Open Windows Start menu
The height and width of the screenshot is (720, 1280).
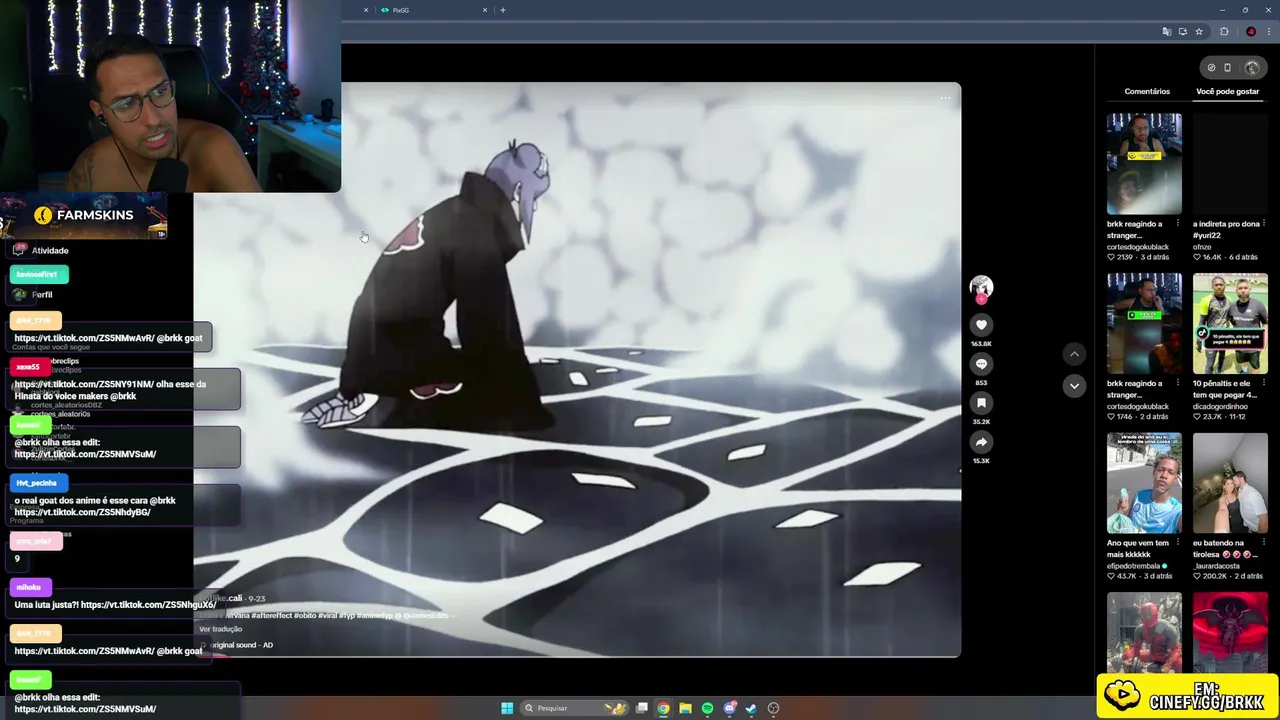click(507, 708)
